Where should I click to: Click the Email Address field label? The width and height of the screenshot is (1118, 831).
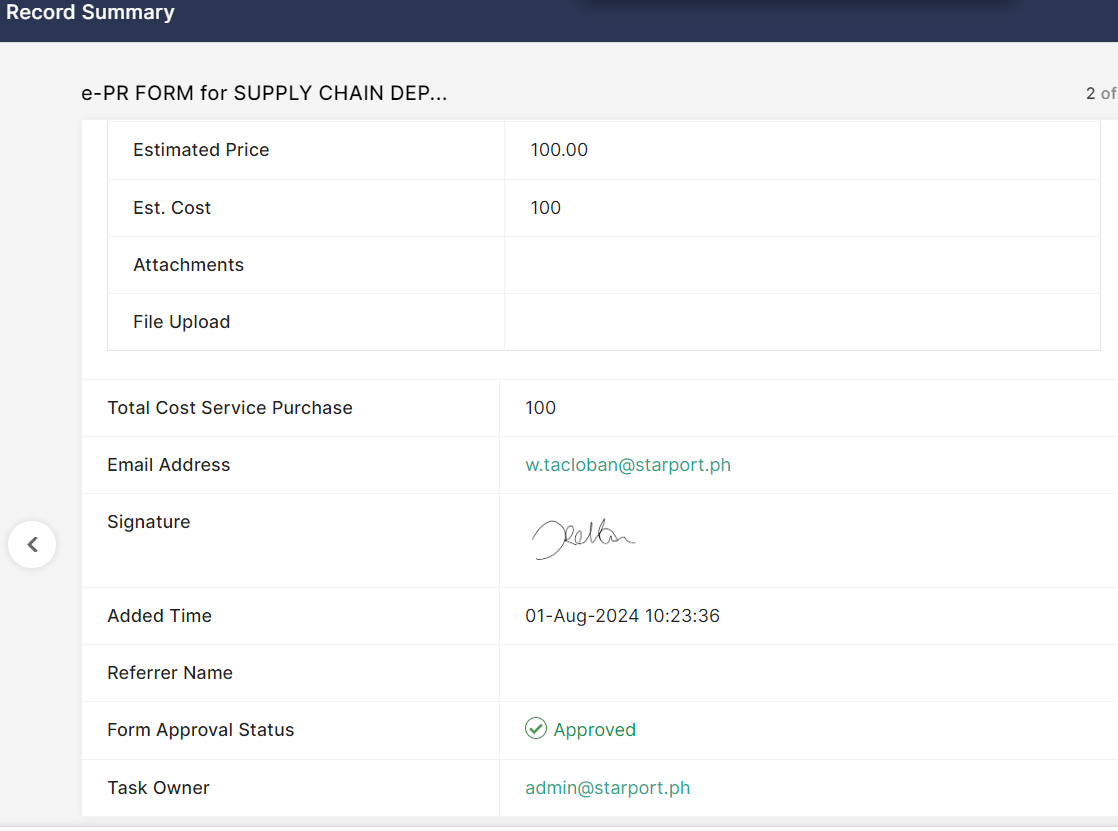point(168,465)
